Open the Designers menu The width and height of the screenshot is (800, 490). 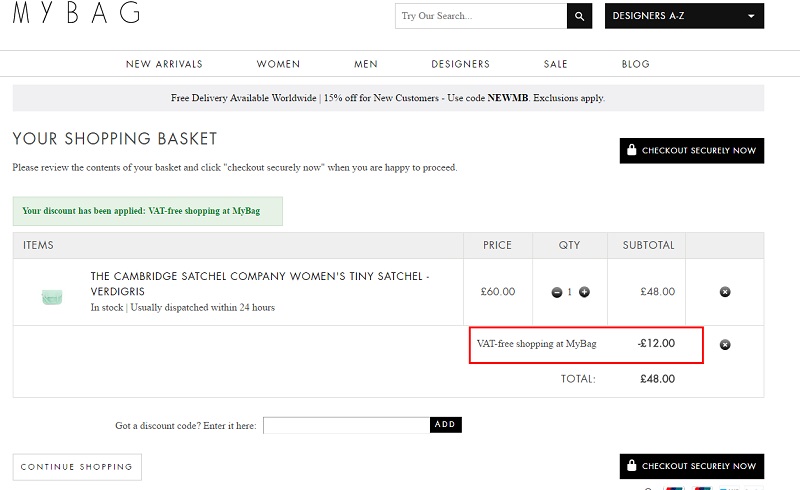(x=460, y=64)
